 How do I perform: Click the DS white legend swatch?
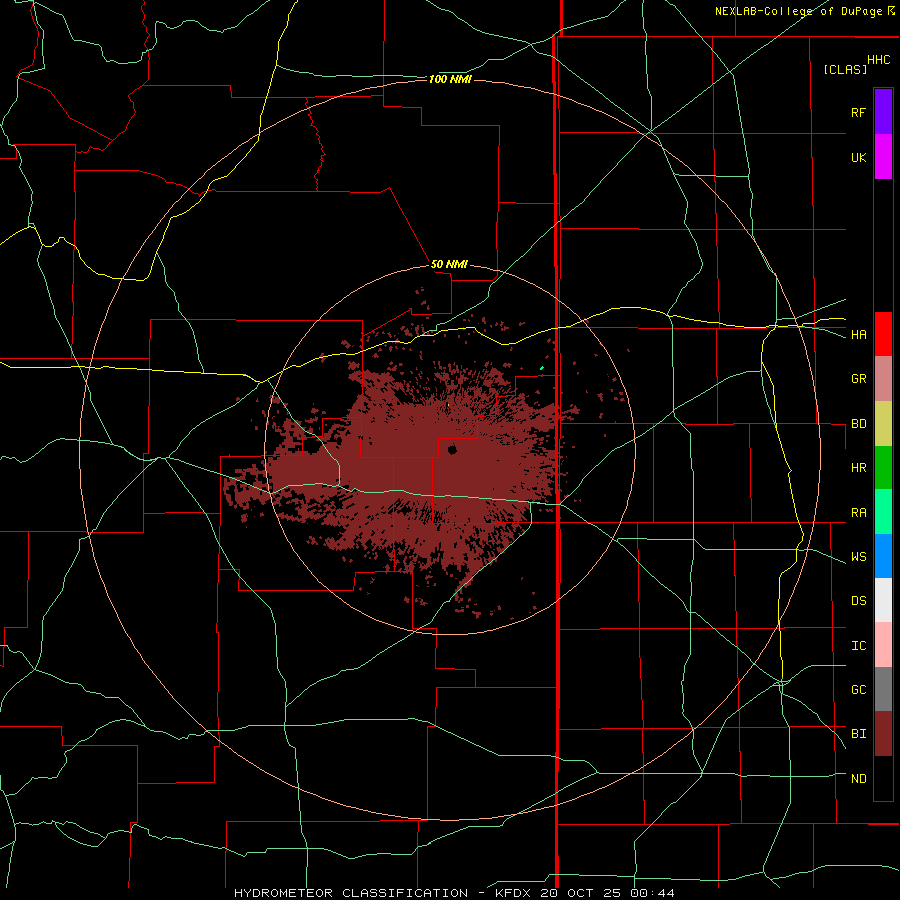883,600
